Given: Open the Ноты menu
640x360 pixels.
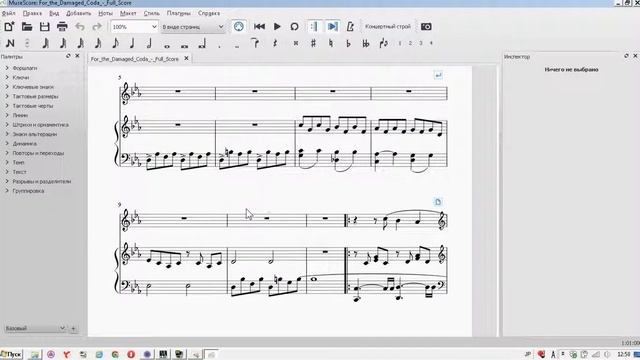Looking at the screenshot, I should [105, 13].
